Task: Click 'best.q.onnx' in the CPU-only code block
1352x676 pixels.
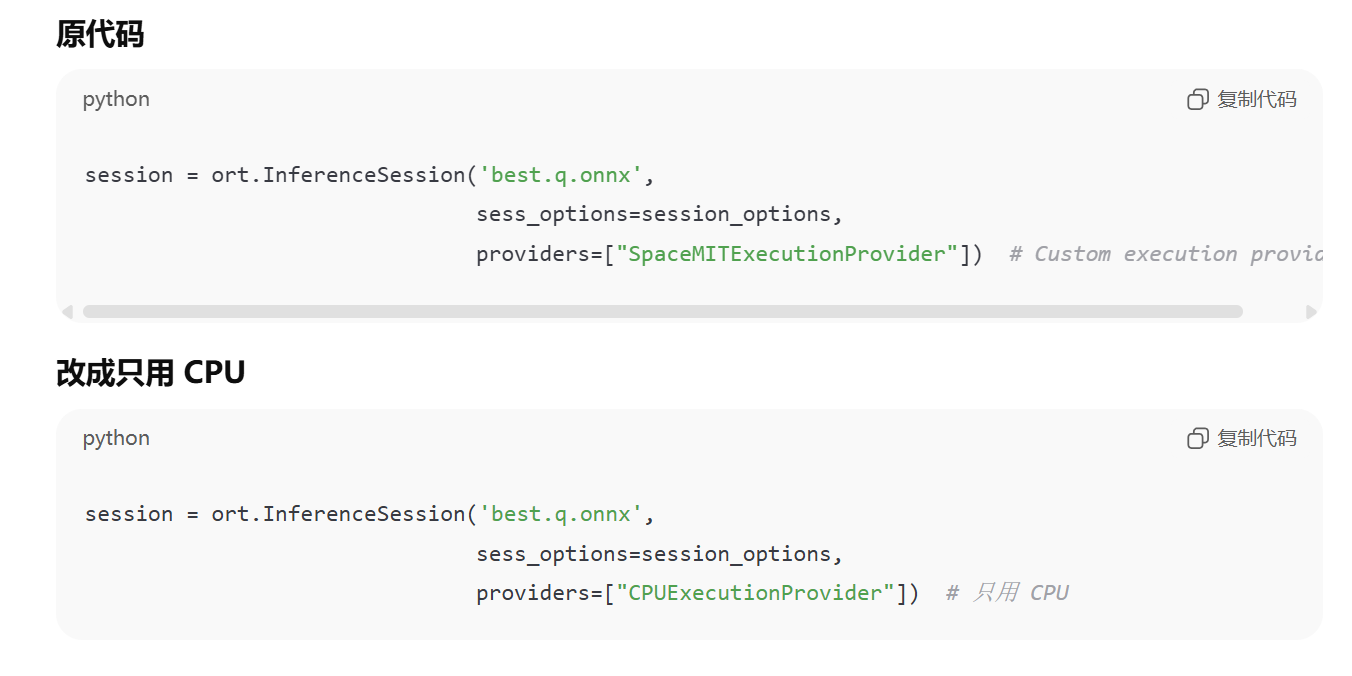Action: 561,514
